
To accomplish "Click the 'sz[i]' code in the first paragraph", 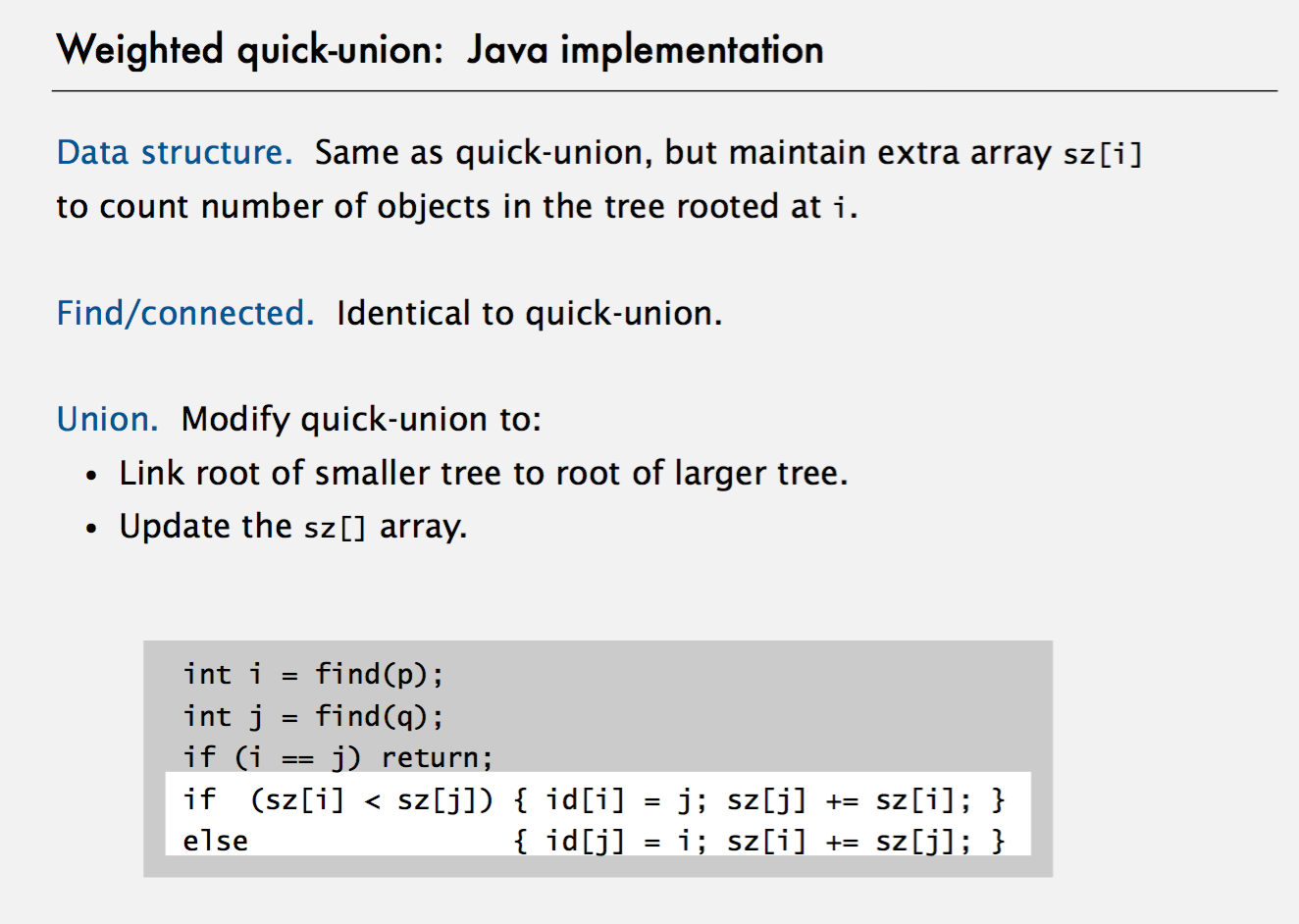I will coord(1102,155).
